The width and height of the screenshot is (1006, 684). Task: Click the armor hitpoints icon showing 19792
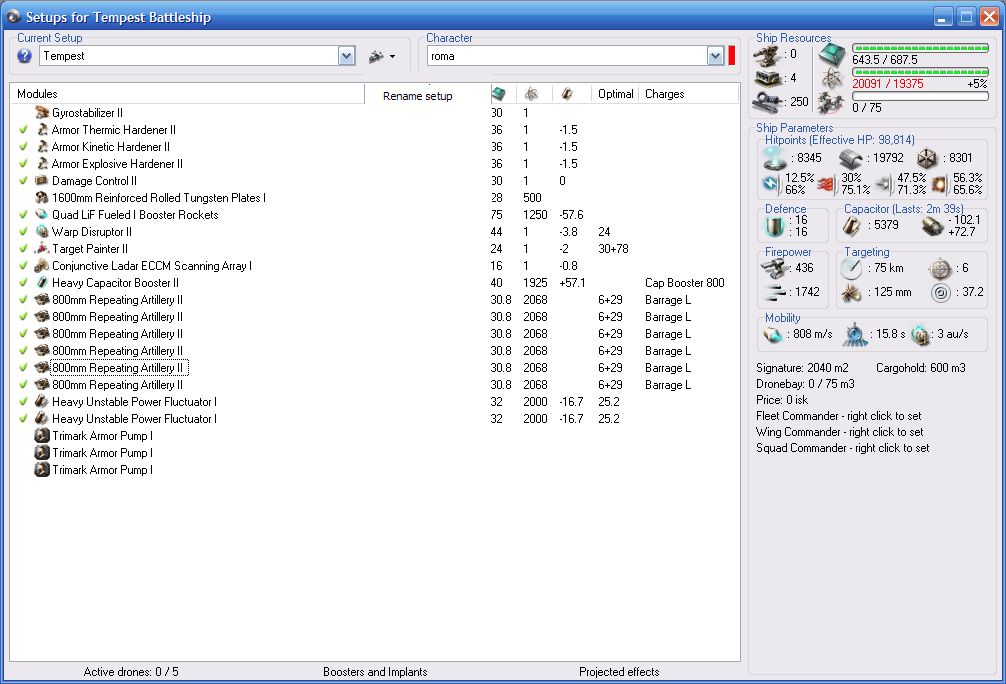pyautogui.click(x=851, y=158)
